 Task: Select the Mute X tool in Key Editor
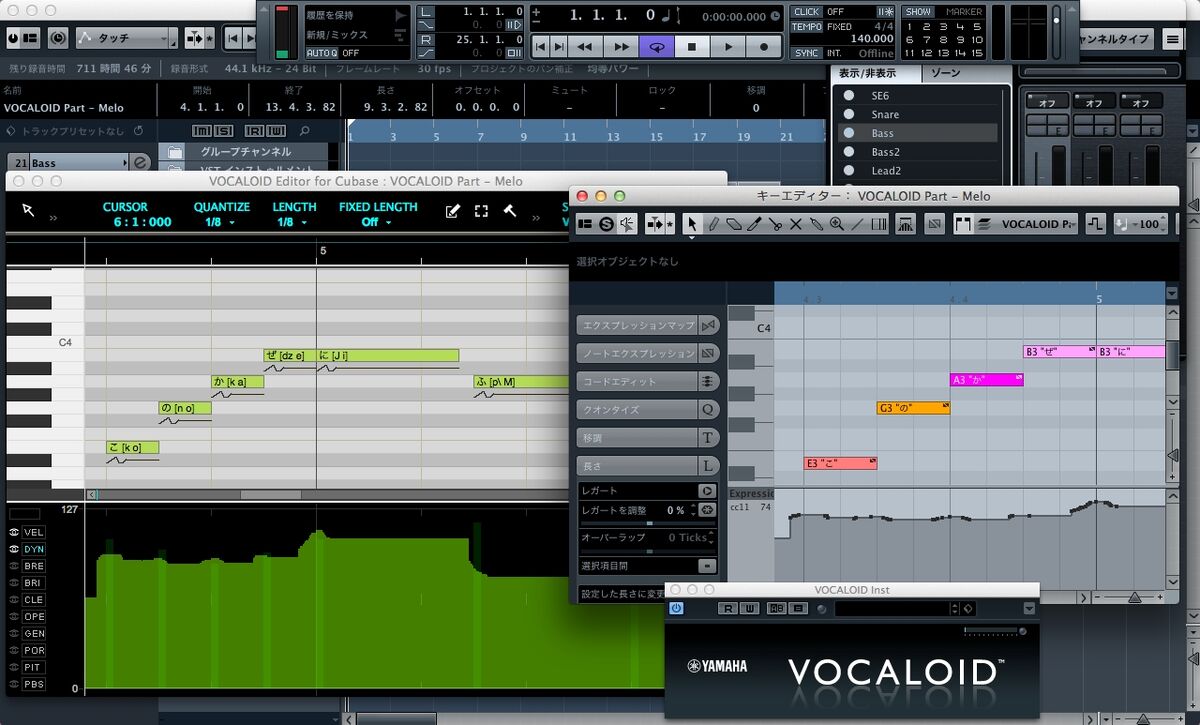[x=796, y=225]
